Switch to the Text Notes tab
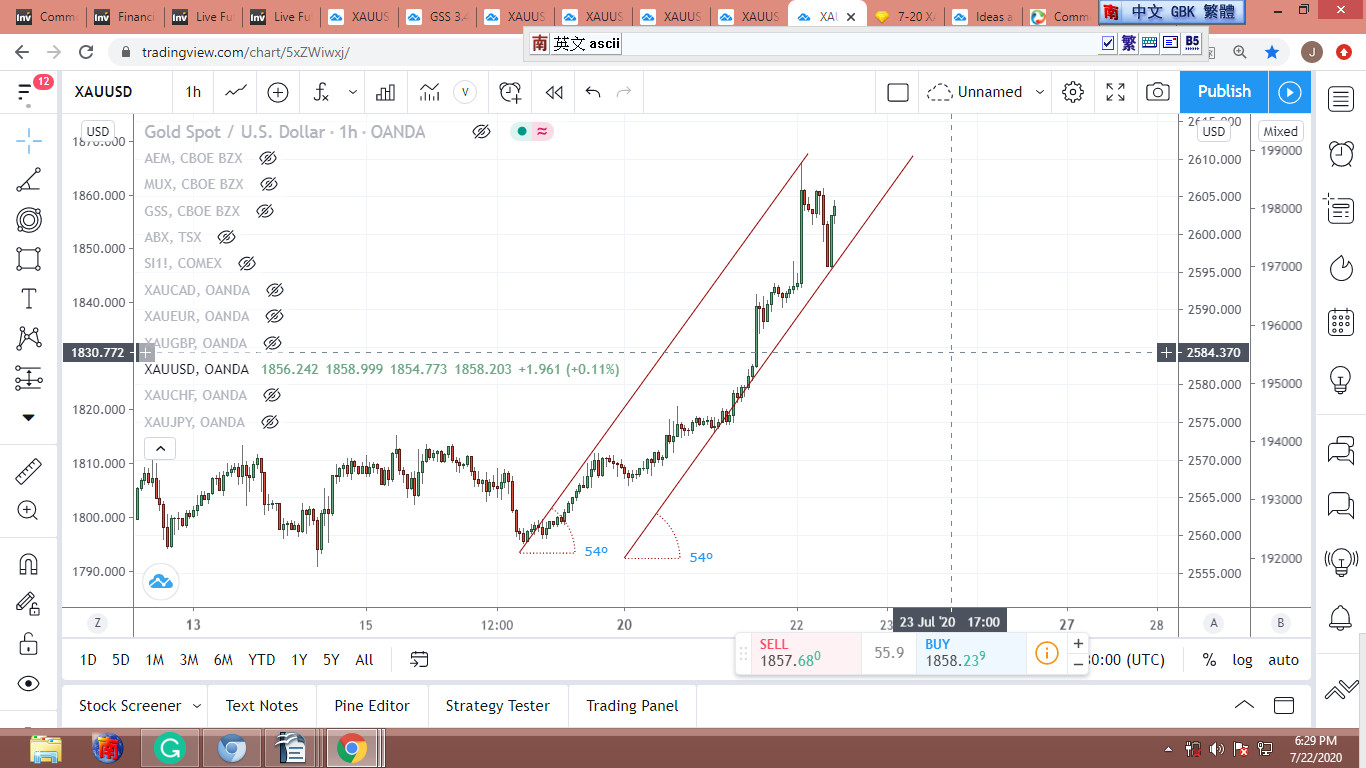This screenshot has width=1366, height=768. 262,706
